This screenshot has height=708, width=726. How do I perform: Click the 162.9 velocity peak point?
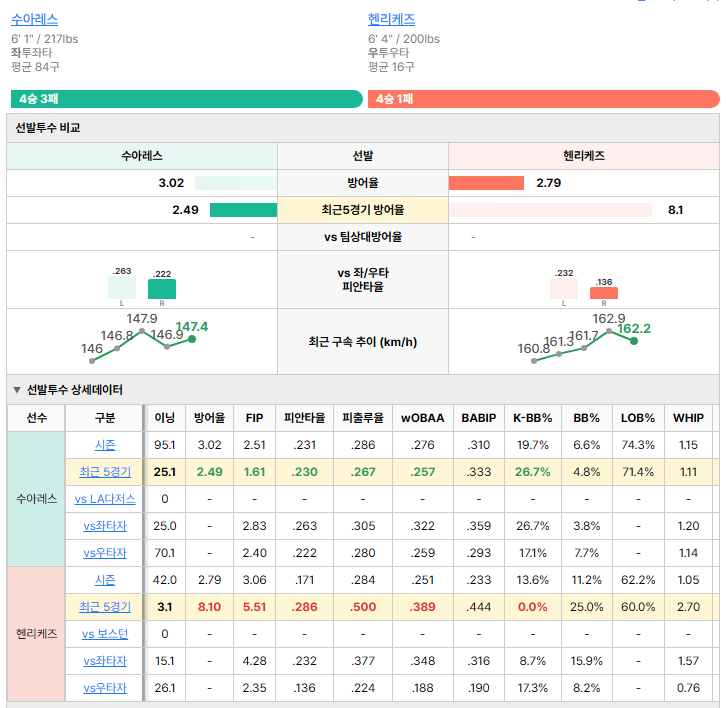[609, 331]
